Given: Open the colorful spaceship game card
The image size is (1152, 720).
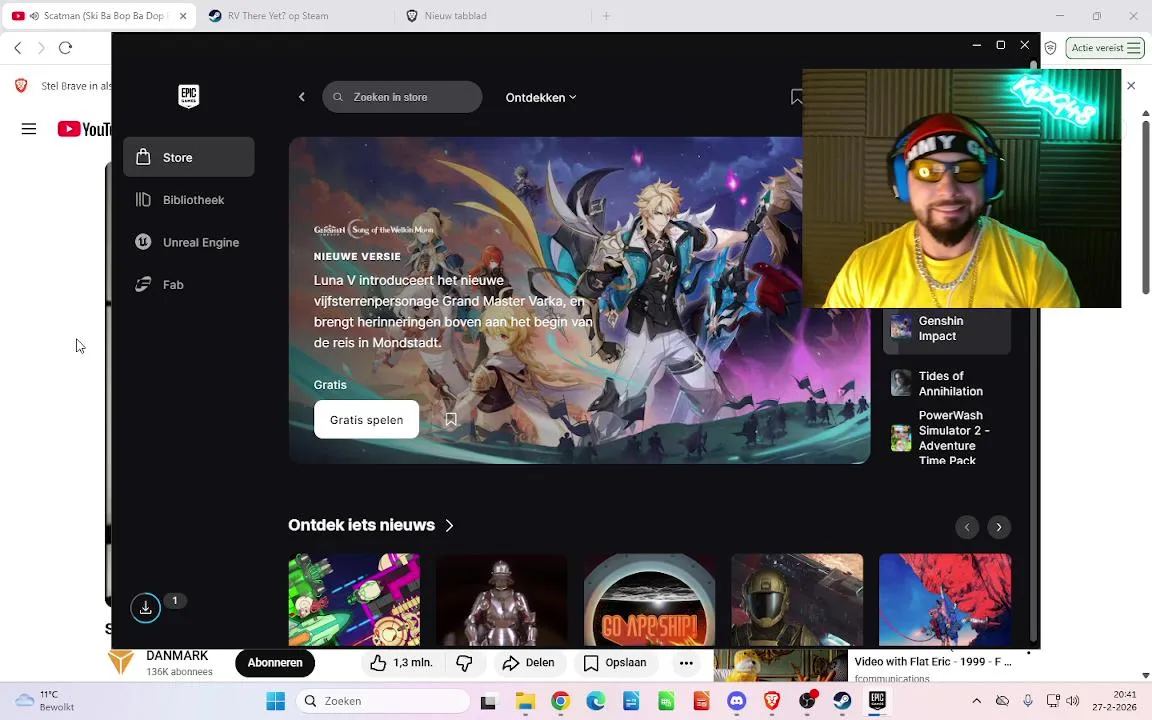Looking at the screenshot, I should coord(354,600).
